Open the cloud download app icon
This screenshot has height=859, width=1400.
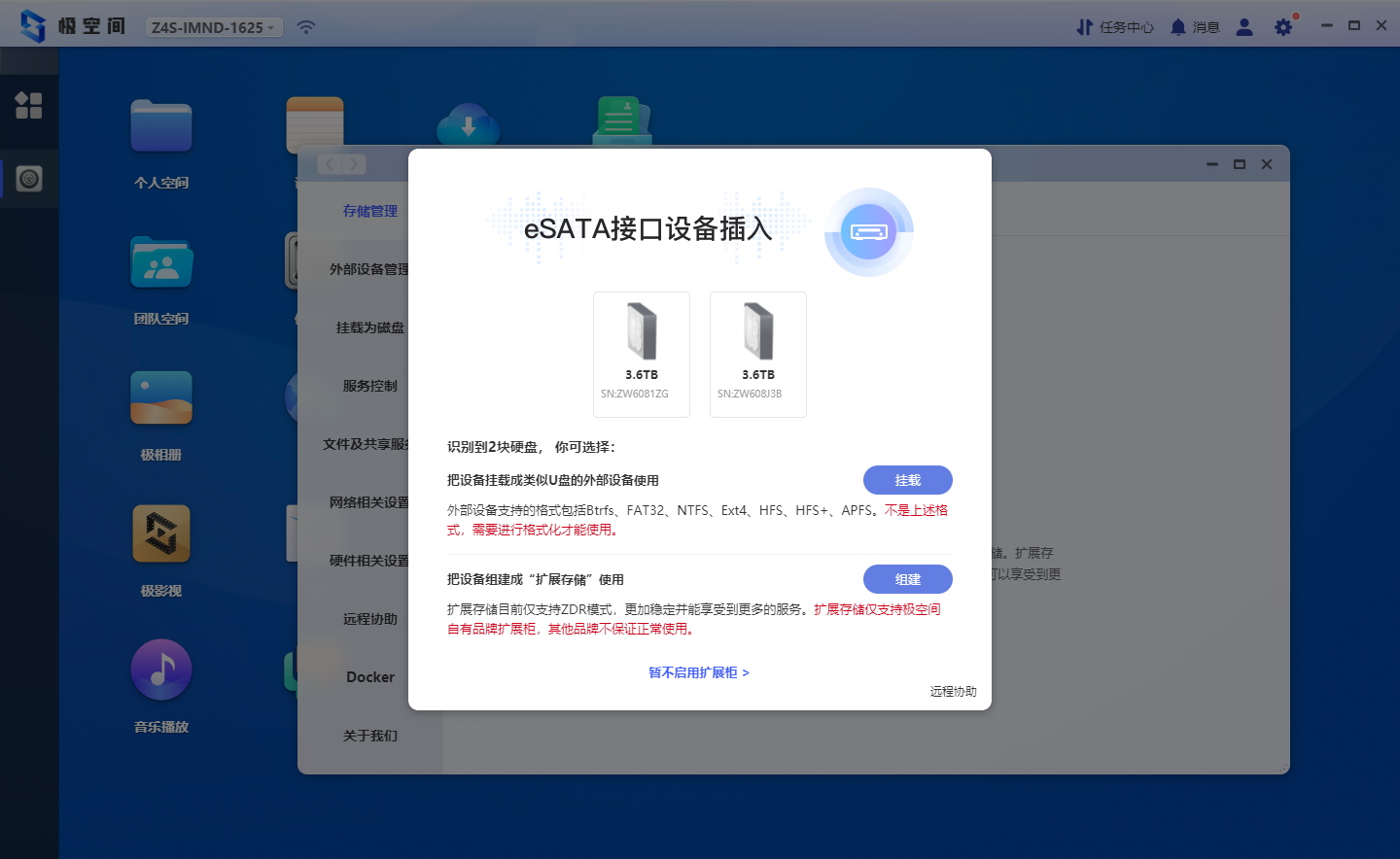pos(469,125)
